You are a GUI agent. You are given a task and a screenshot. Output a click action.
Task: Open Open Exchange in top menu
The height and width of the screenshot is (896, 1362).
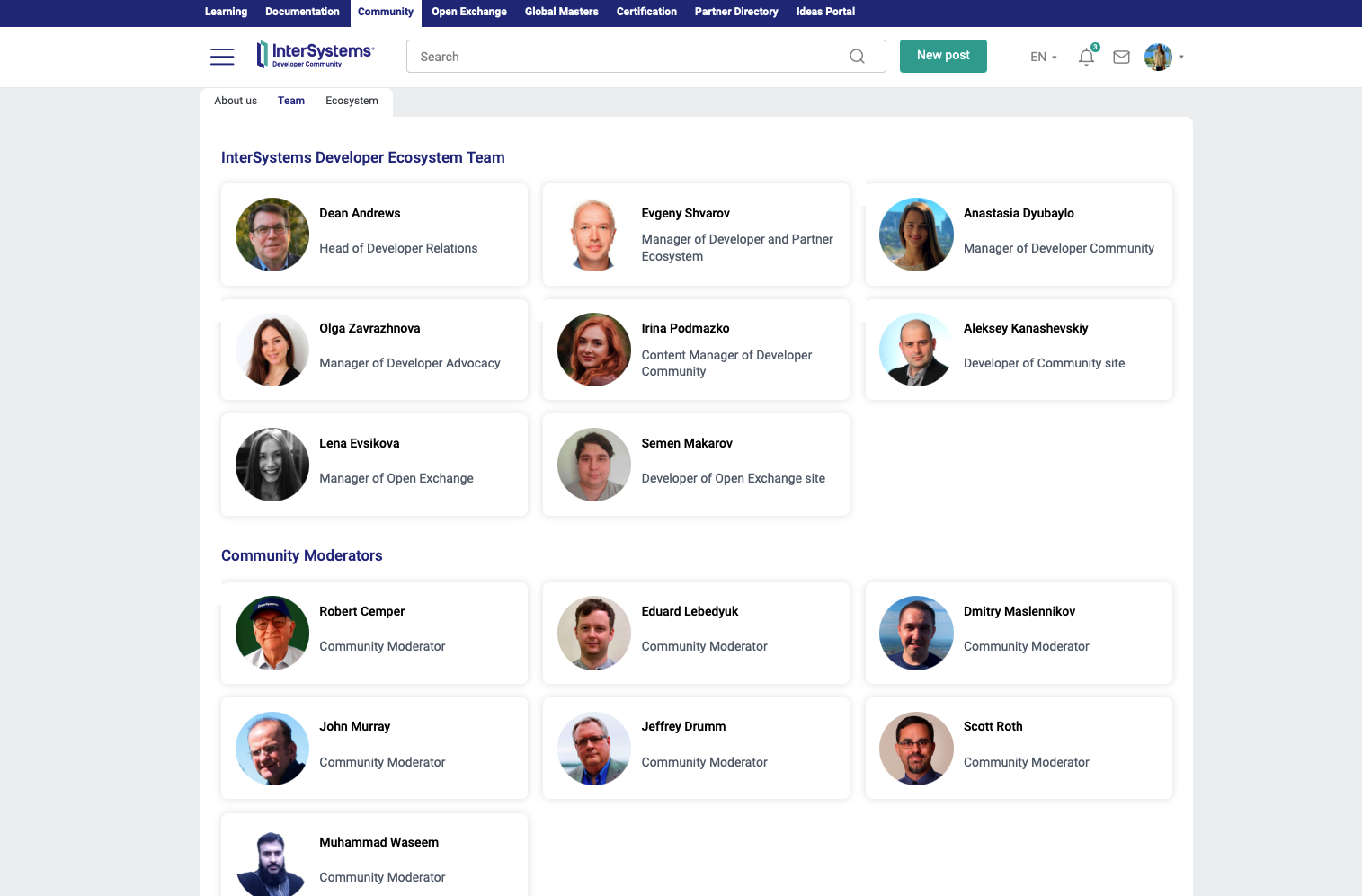point(468,12)
